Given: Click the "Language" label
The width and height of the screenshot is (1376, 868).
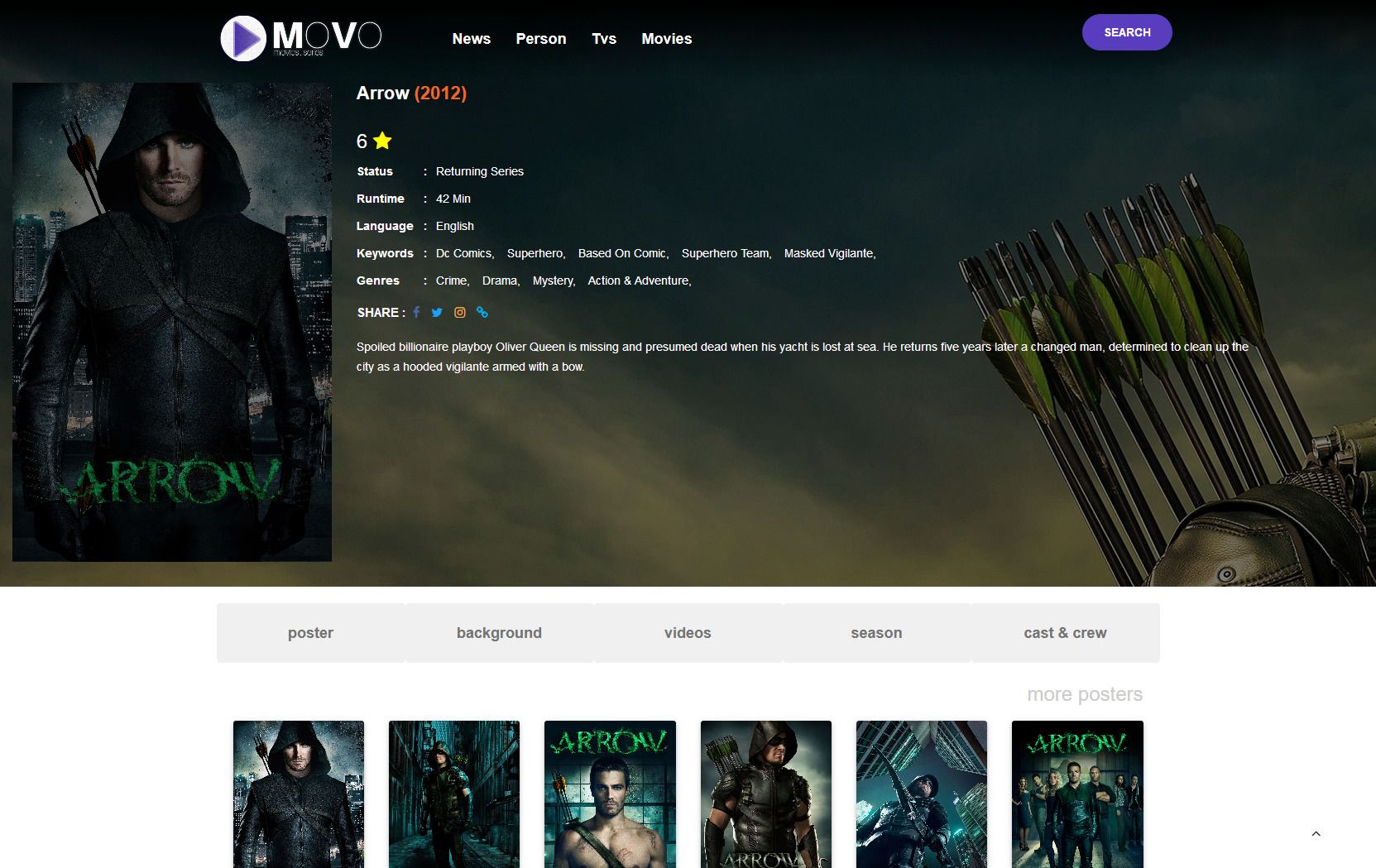Looking at the screenshot, I should coord(385,226).
